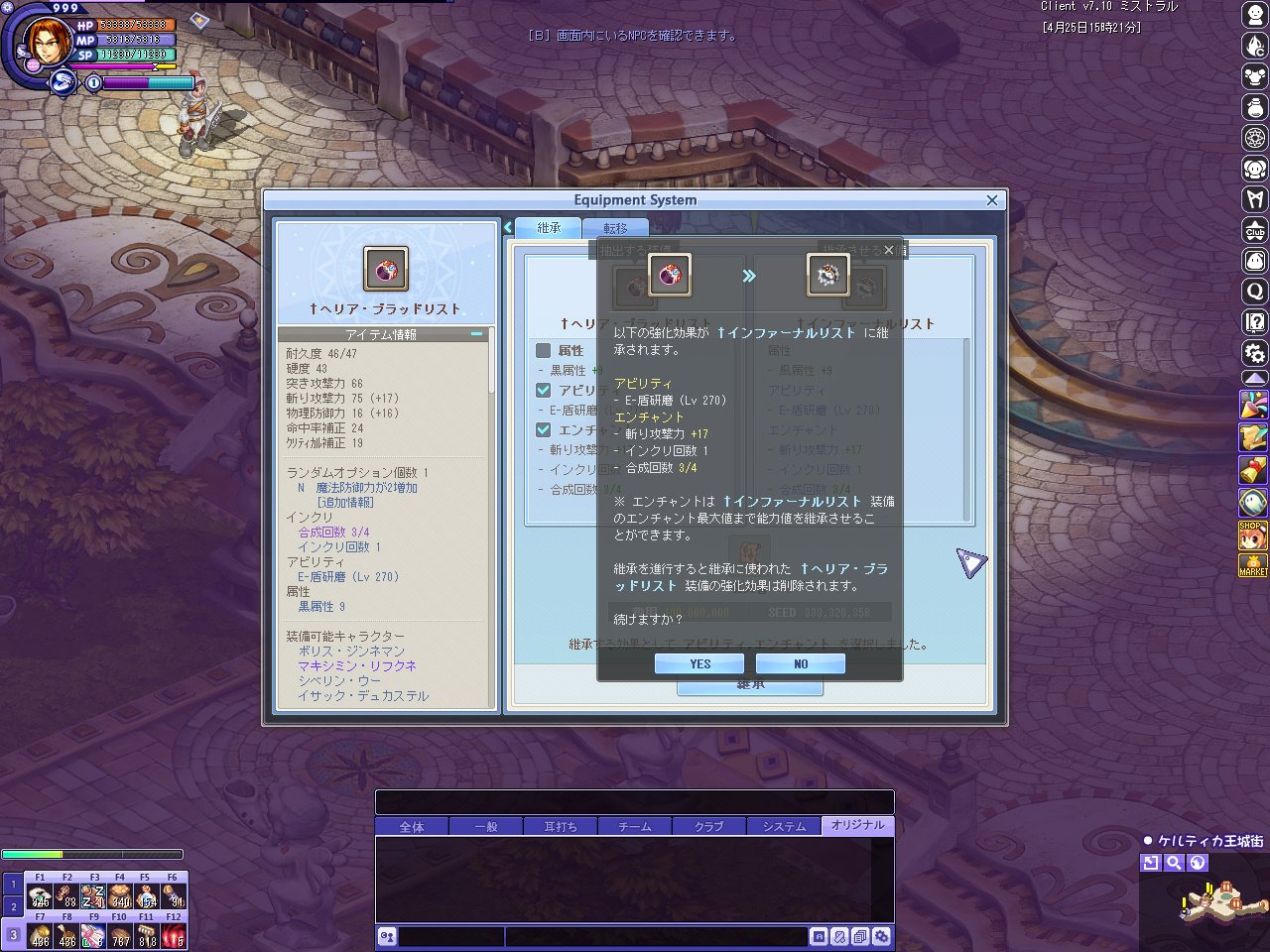Click the chat target selector icon
1270x952 pixels.
(x=387, y=936)
